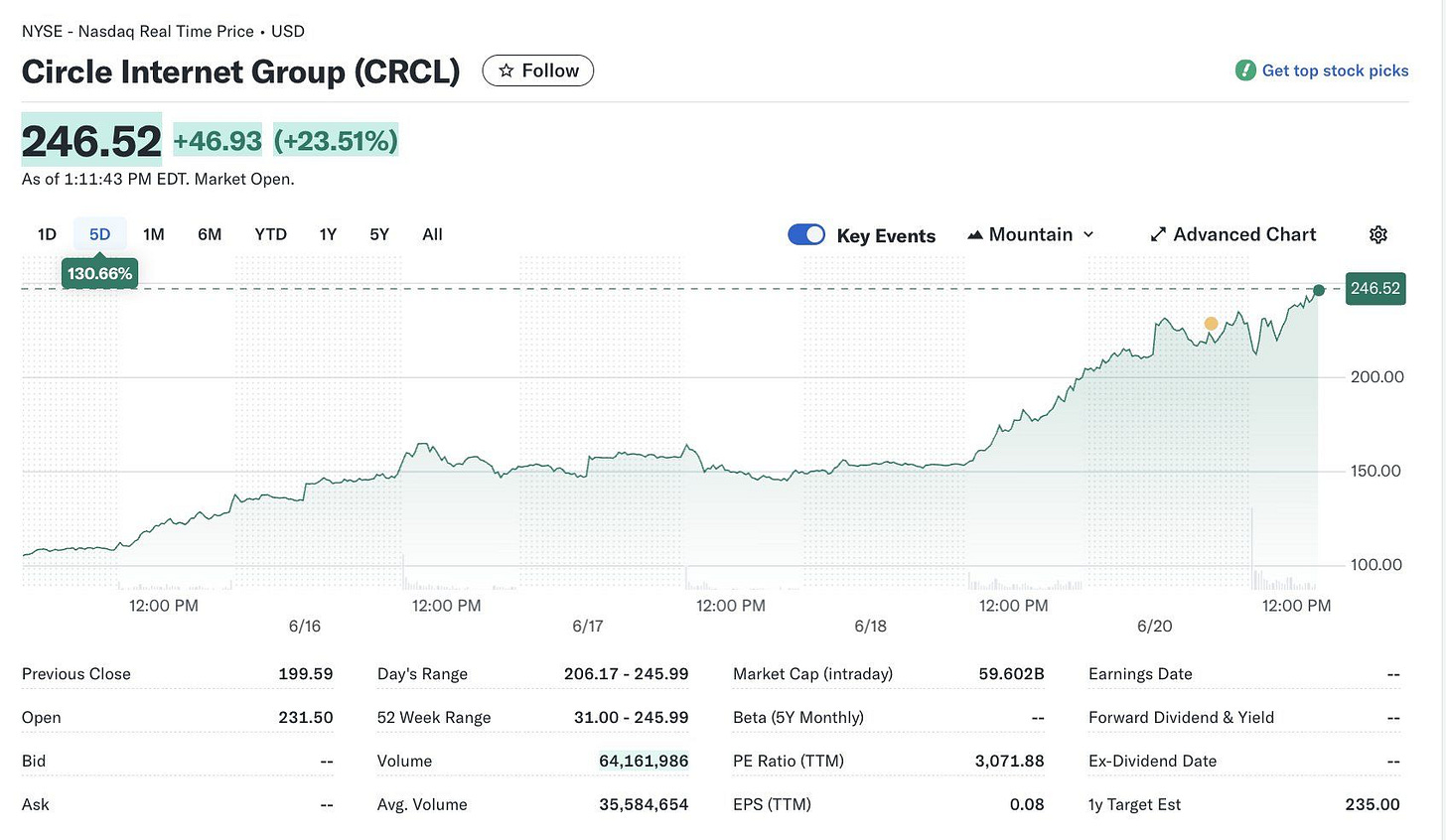This screenshot has height=840, width=1446.
Task: Click the 6/18 date axis label
Action: (871, 627)
